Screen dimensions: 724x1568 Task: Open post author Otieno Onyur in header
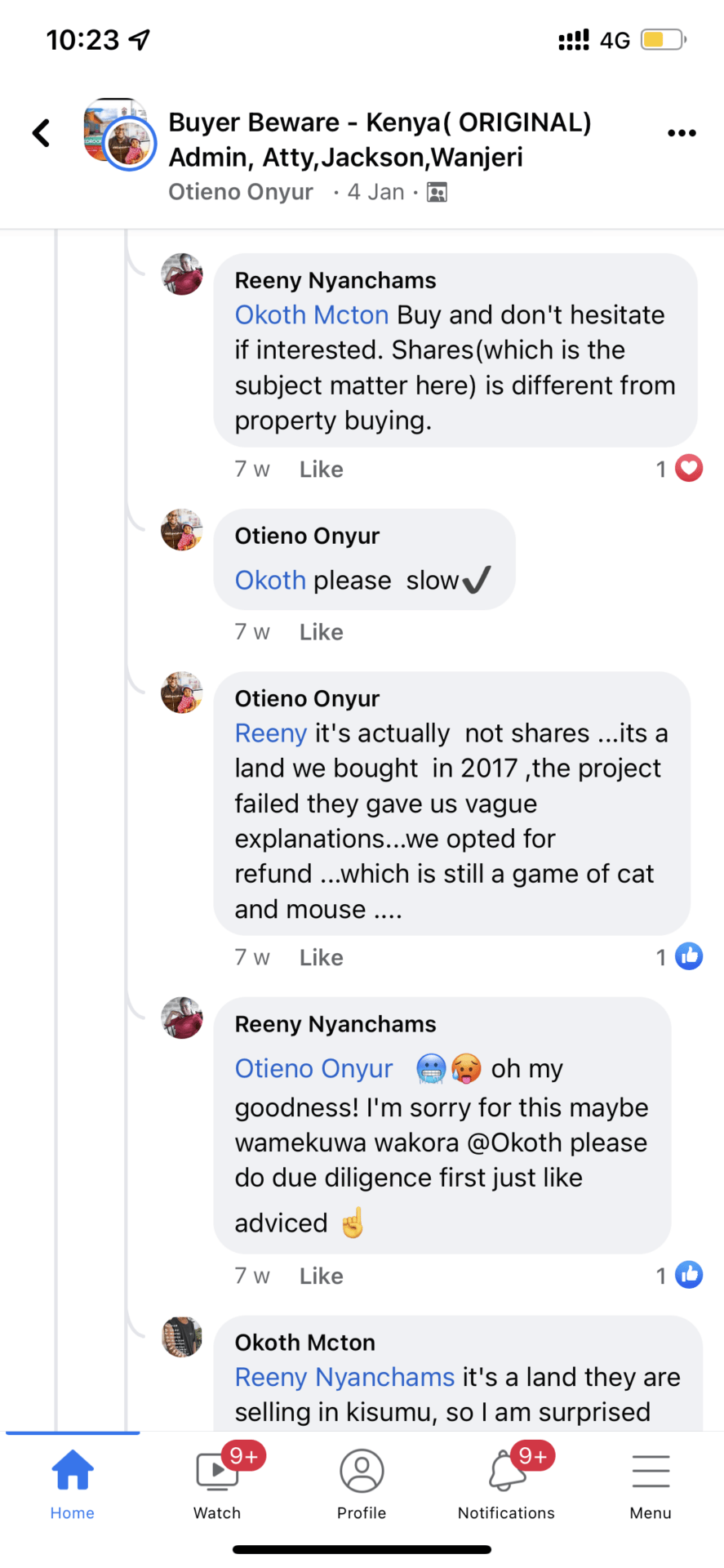[241, 193]
